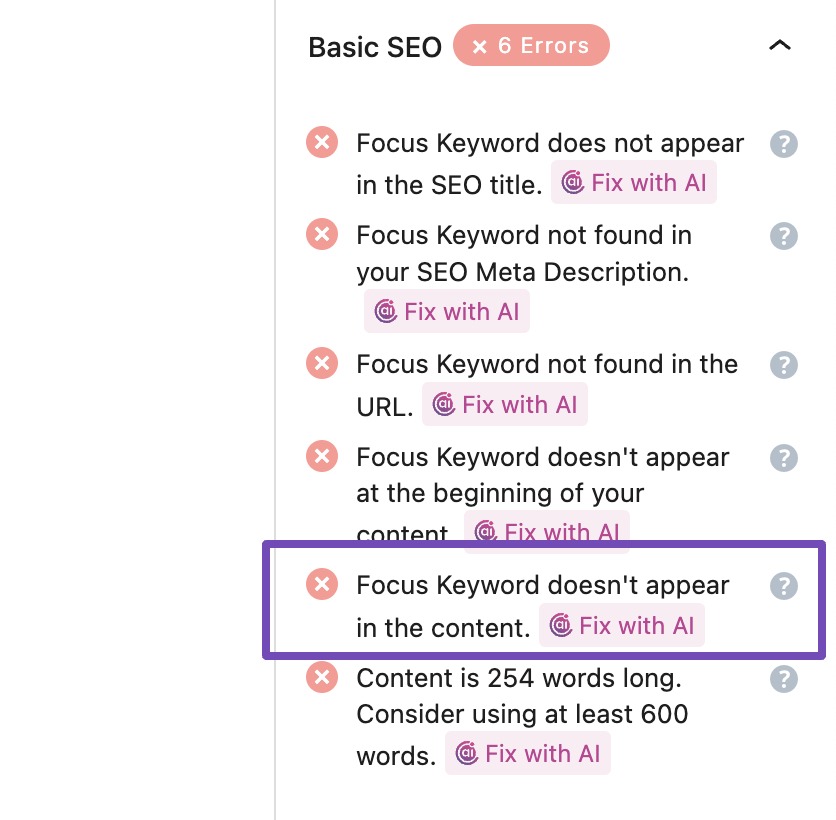Collapse the Basic SEO section
Screen dimensions: 836x820
point(780,45)
